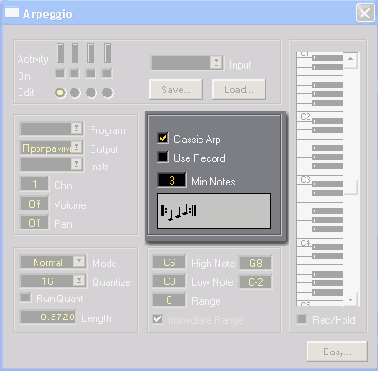Enable the Classic Arp checkbox

click(x=163, y=138)
